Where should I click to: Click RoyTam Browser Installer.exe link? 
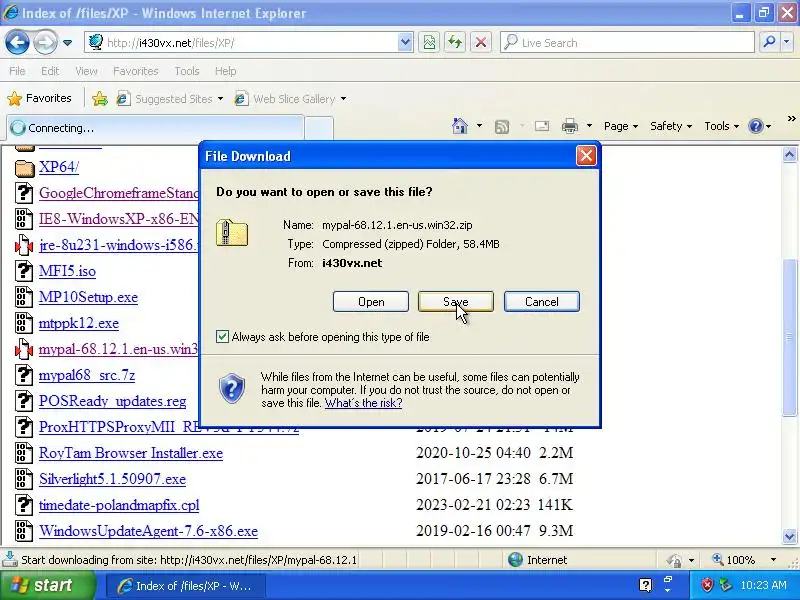pyautogui.click(x=131, y=453)
